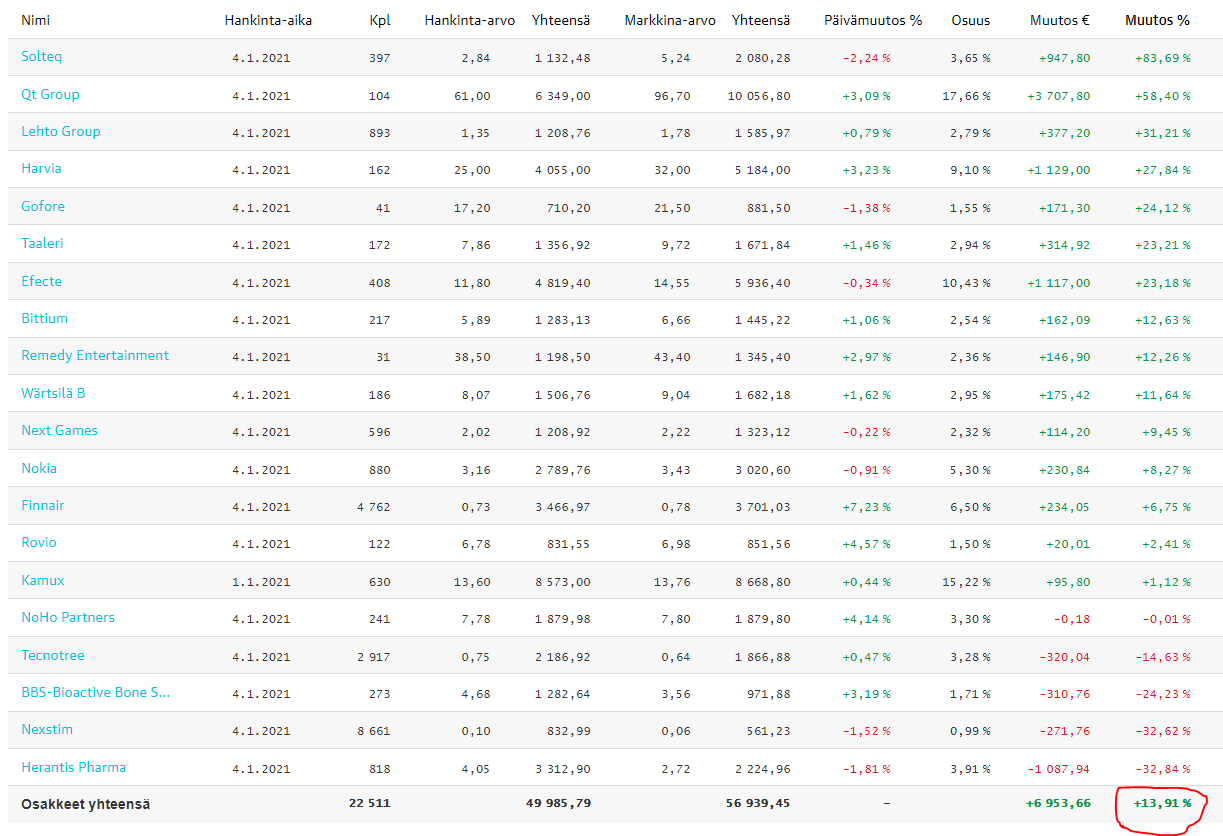
Task: Select Tecnotree change -14,63 %
Action: tap(1163, 657)
